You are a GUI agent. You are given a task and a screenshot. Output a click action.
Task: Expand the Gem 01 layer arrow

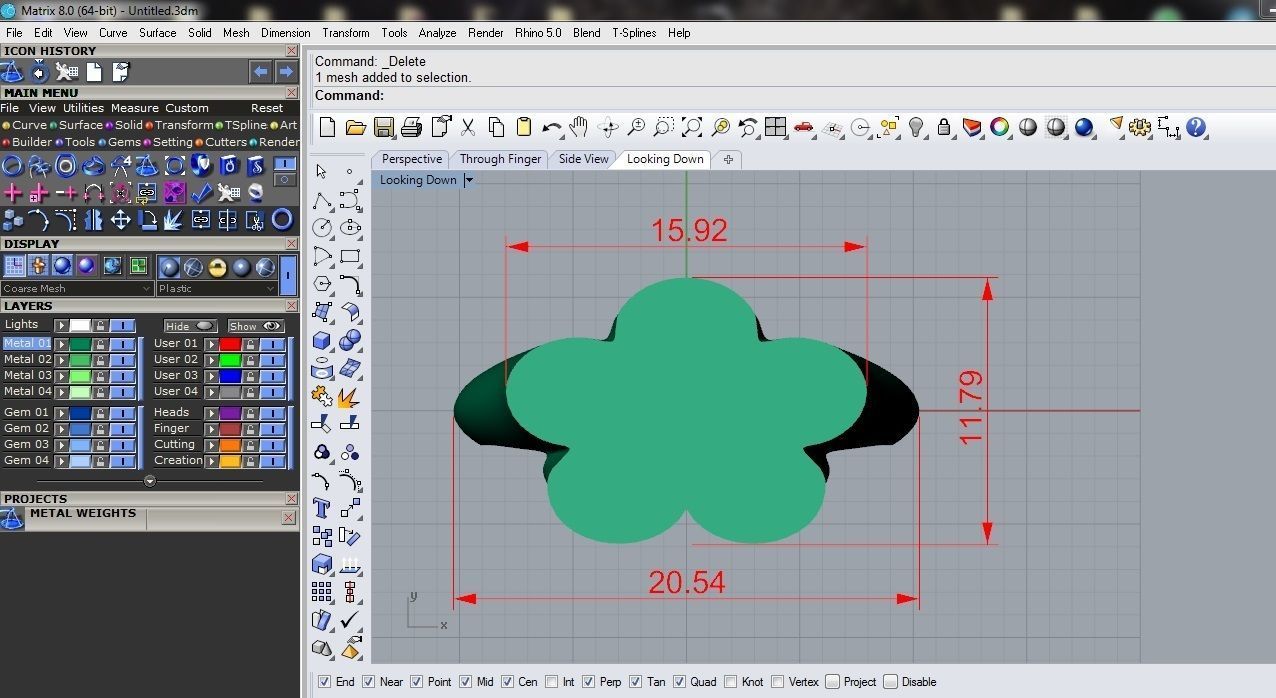click(x=62, y=413)
